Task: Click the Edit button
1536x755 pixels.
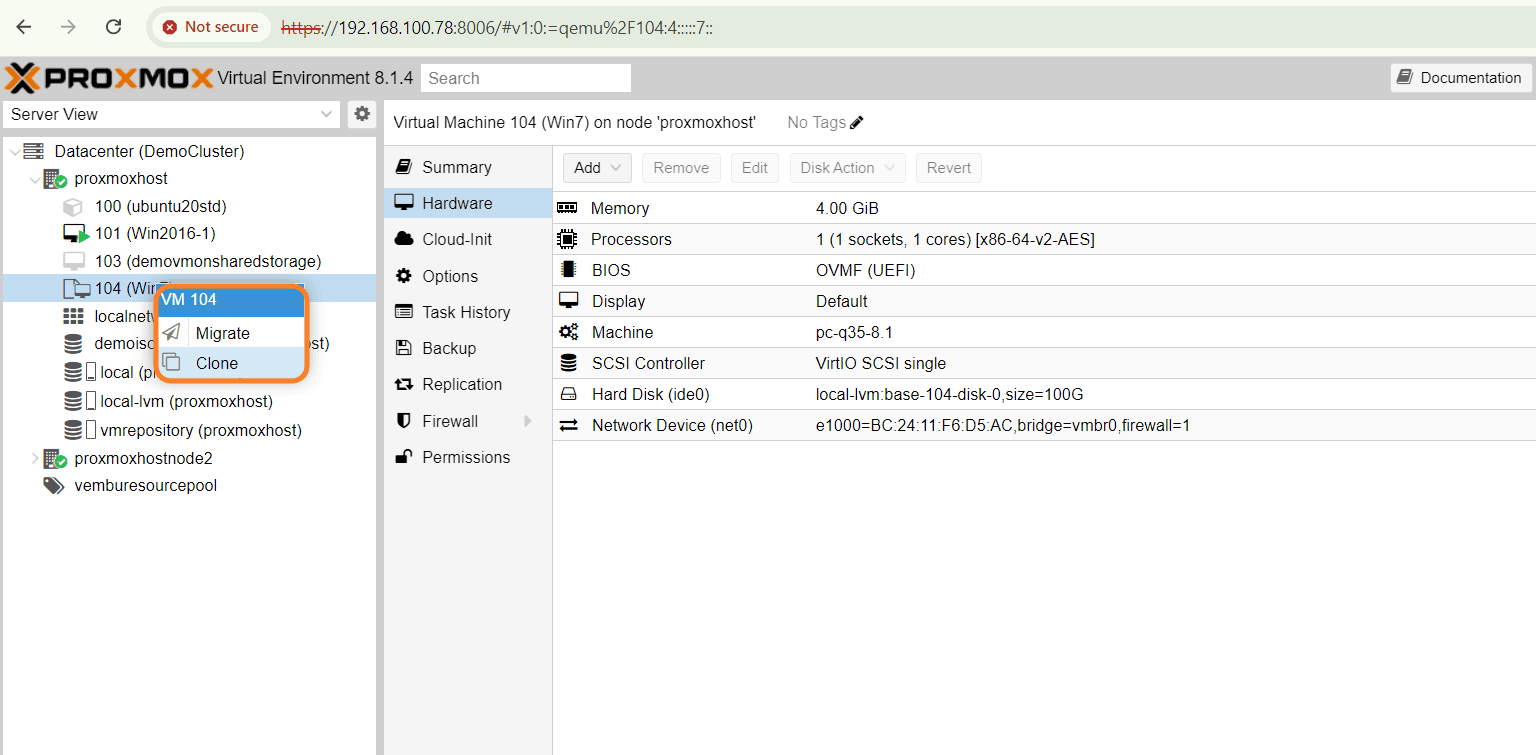Action: pos(755,168)
